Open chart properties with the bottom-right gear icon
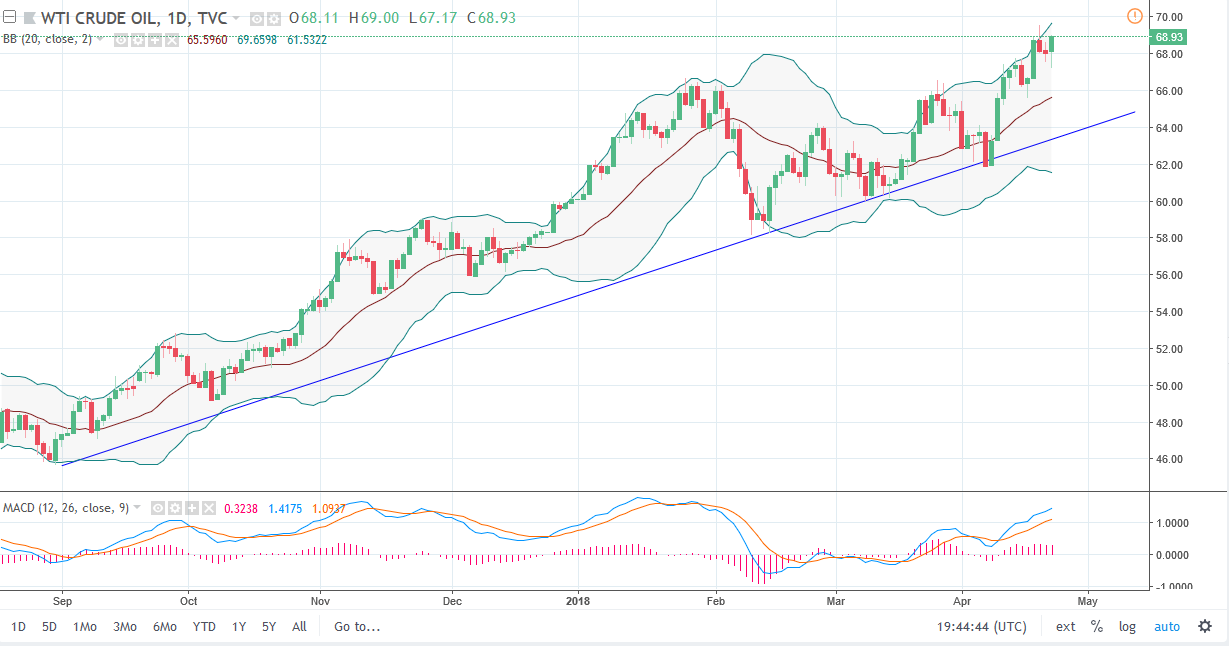The height and width of the screenshot is (646, 1229). (x=1203, y=626)
